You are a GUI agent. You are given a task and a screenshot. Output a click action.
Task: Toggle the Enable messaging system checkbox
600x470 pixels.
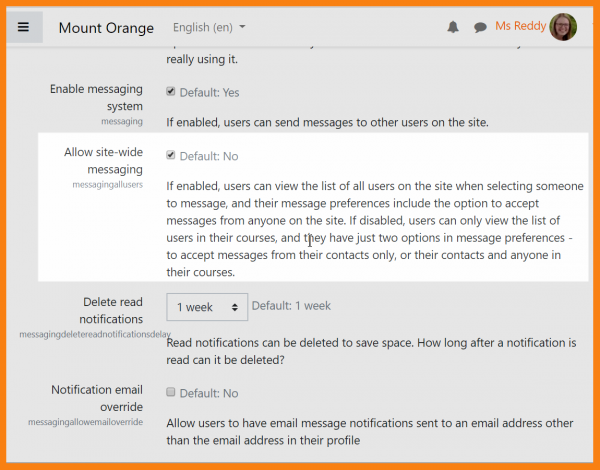pos(171,93)
